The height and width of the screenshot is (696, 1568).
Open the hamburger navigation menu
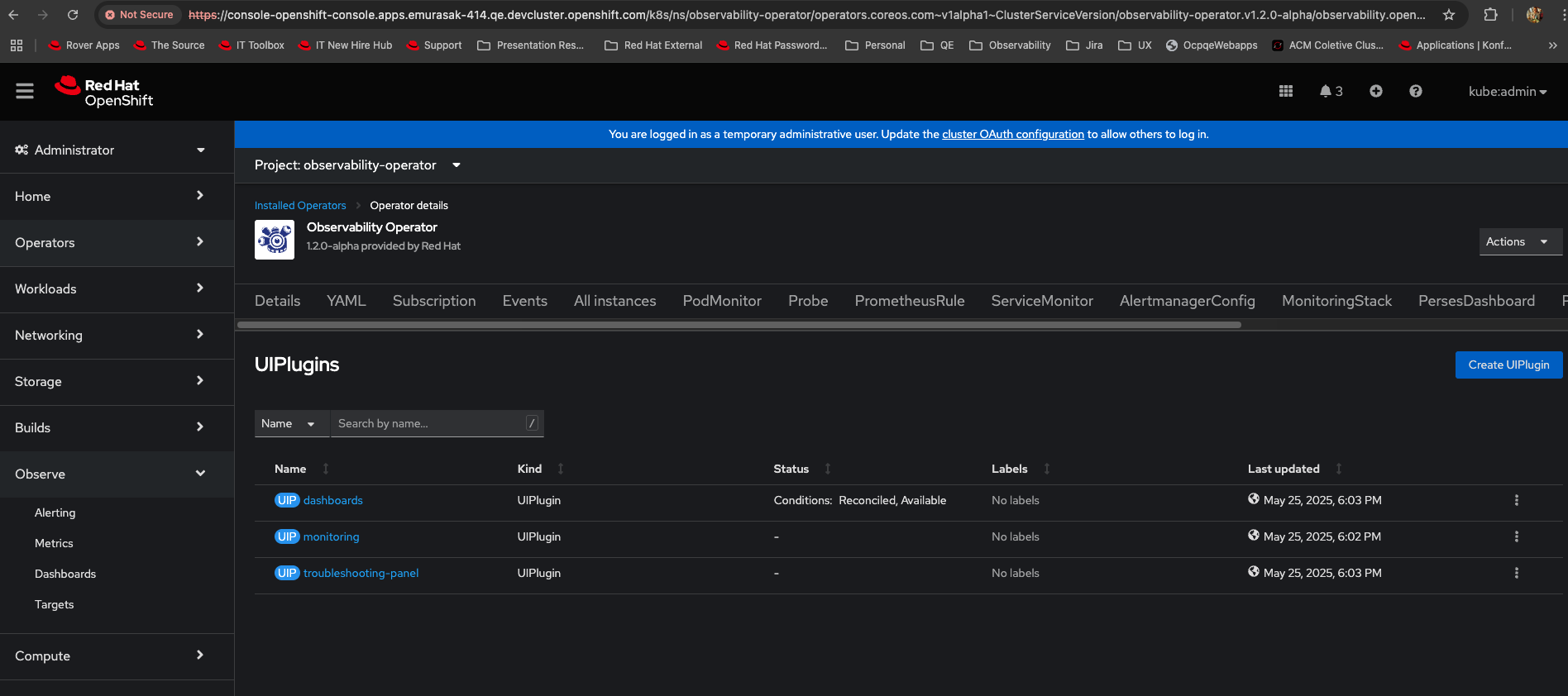[25, 91]
